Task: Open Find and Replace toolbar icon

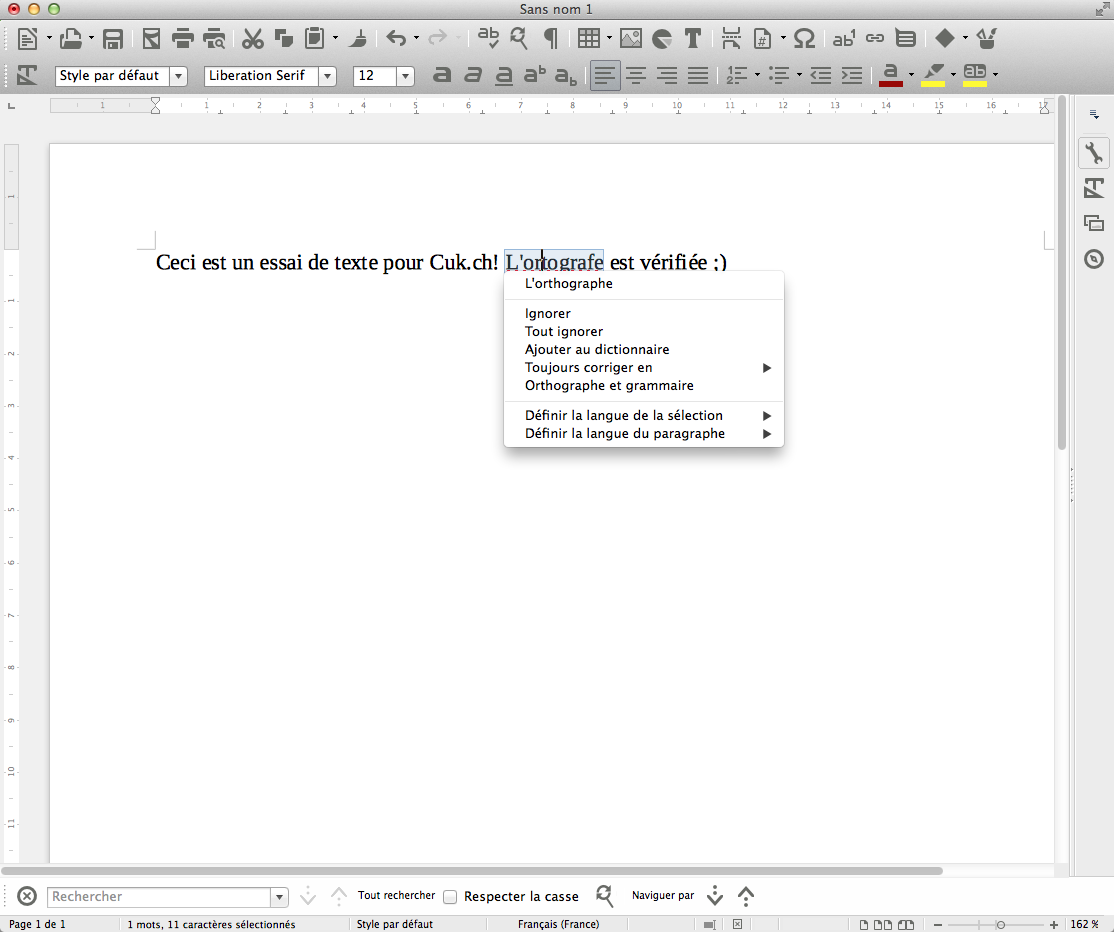Action: 519,38
